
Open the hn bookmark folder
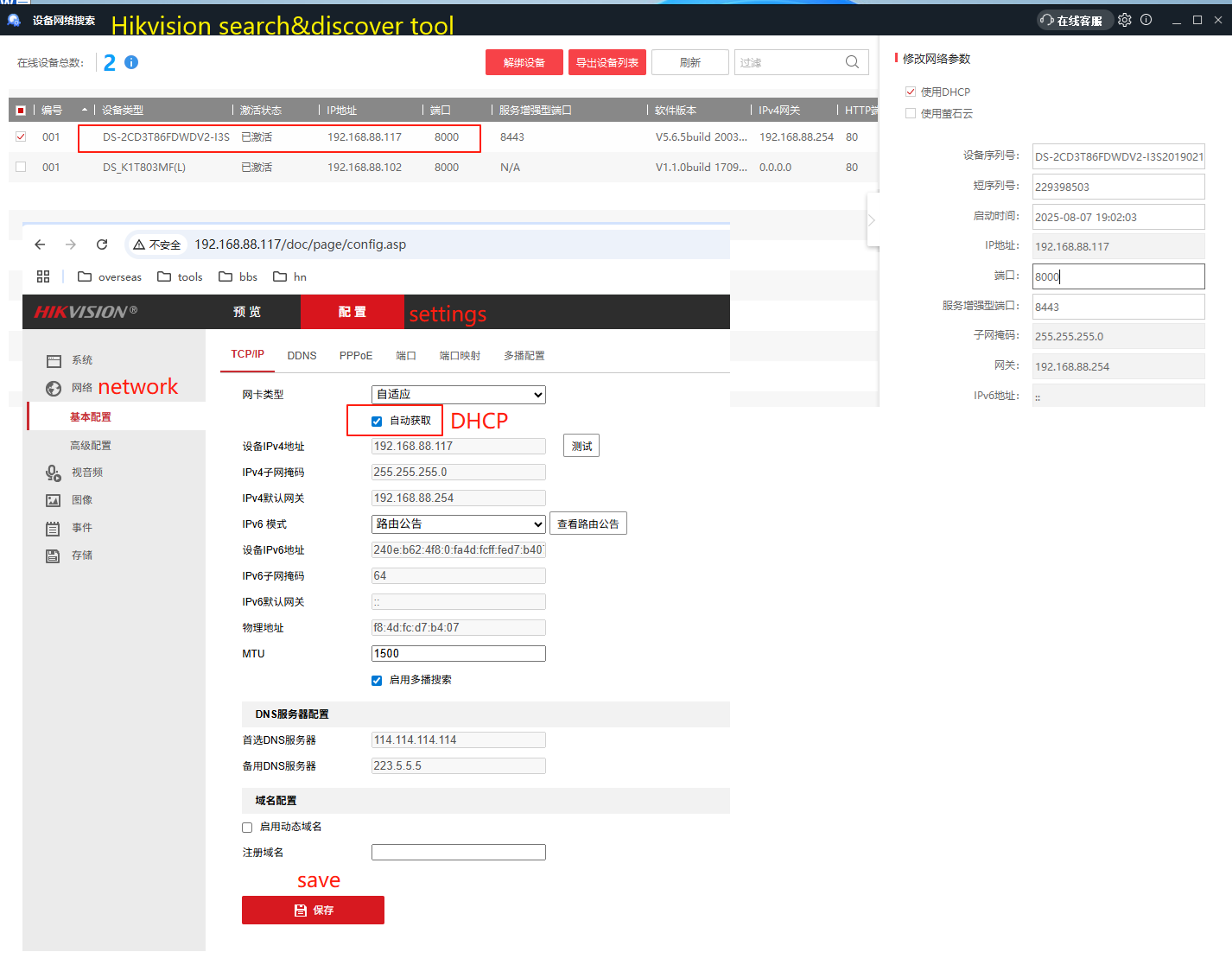290,276
